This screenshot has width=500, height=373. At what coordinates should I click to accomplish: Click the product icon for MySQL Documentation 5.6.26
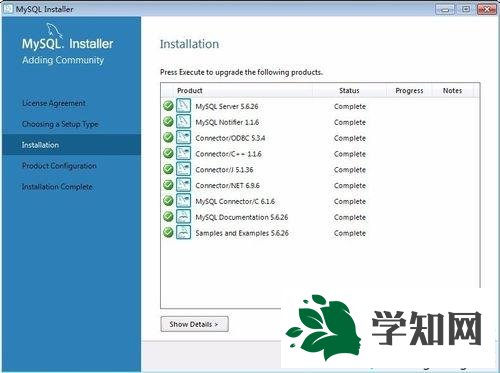click(183, 216)
